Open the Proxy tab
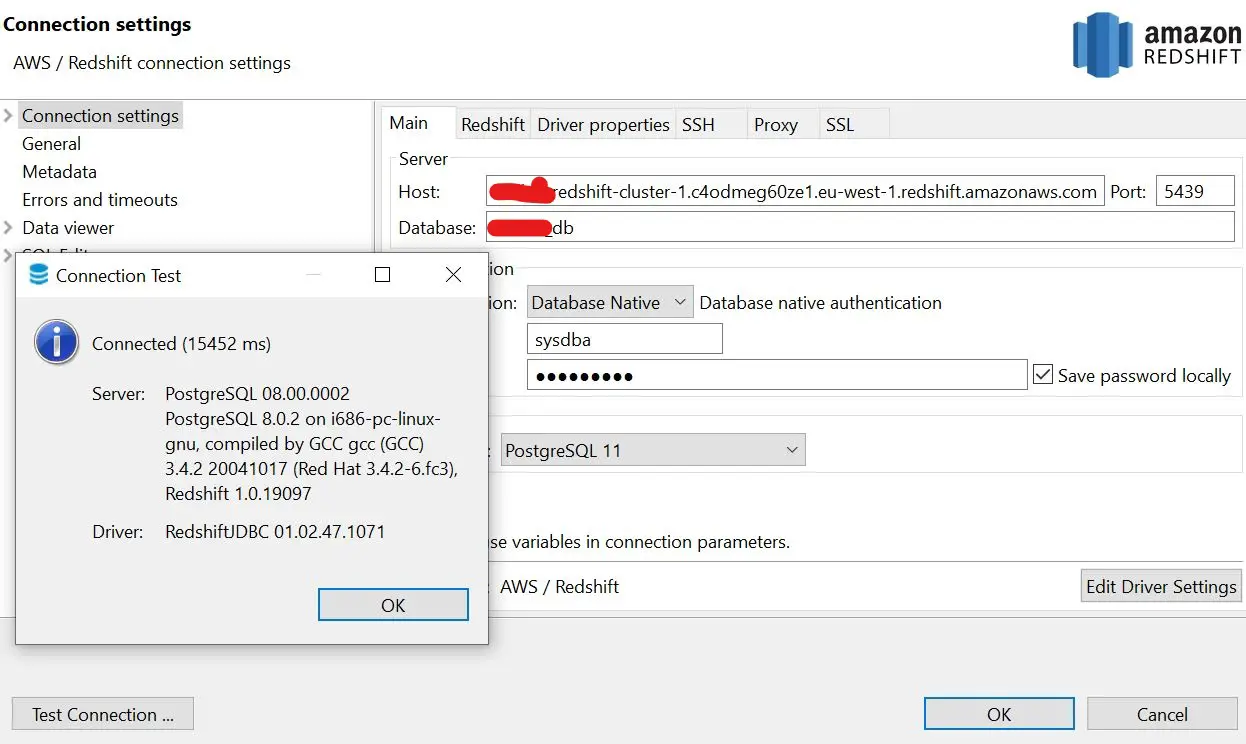The image size is (1246, 744). (x=783, y=125)
